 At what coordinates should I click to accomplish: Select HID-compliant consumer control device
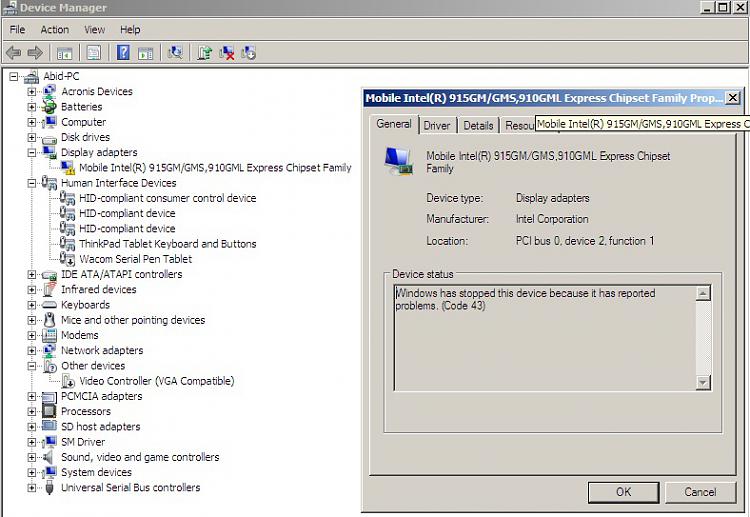pyautogui.click(x=167, y=198)
